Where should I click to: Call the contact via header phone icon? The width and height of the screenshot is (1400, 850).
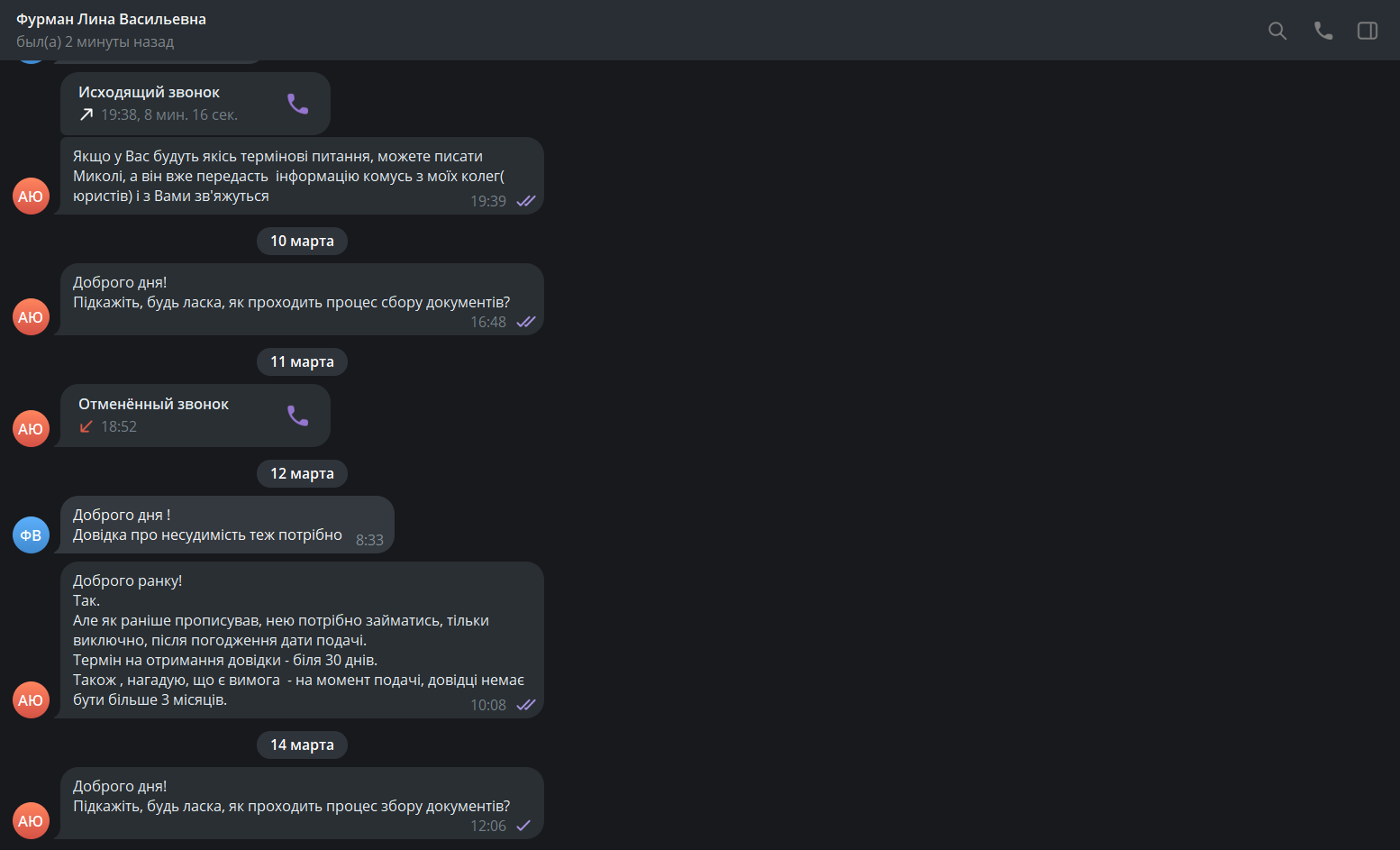(x=1323, y=31)
